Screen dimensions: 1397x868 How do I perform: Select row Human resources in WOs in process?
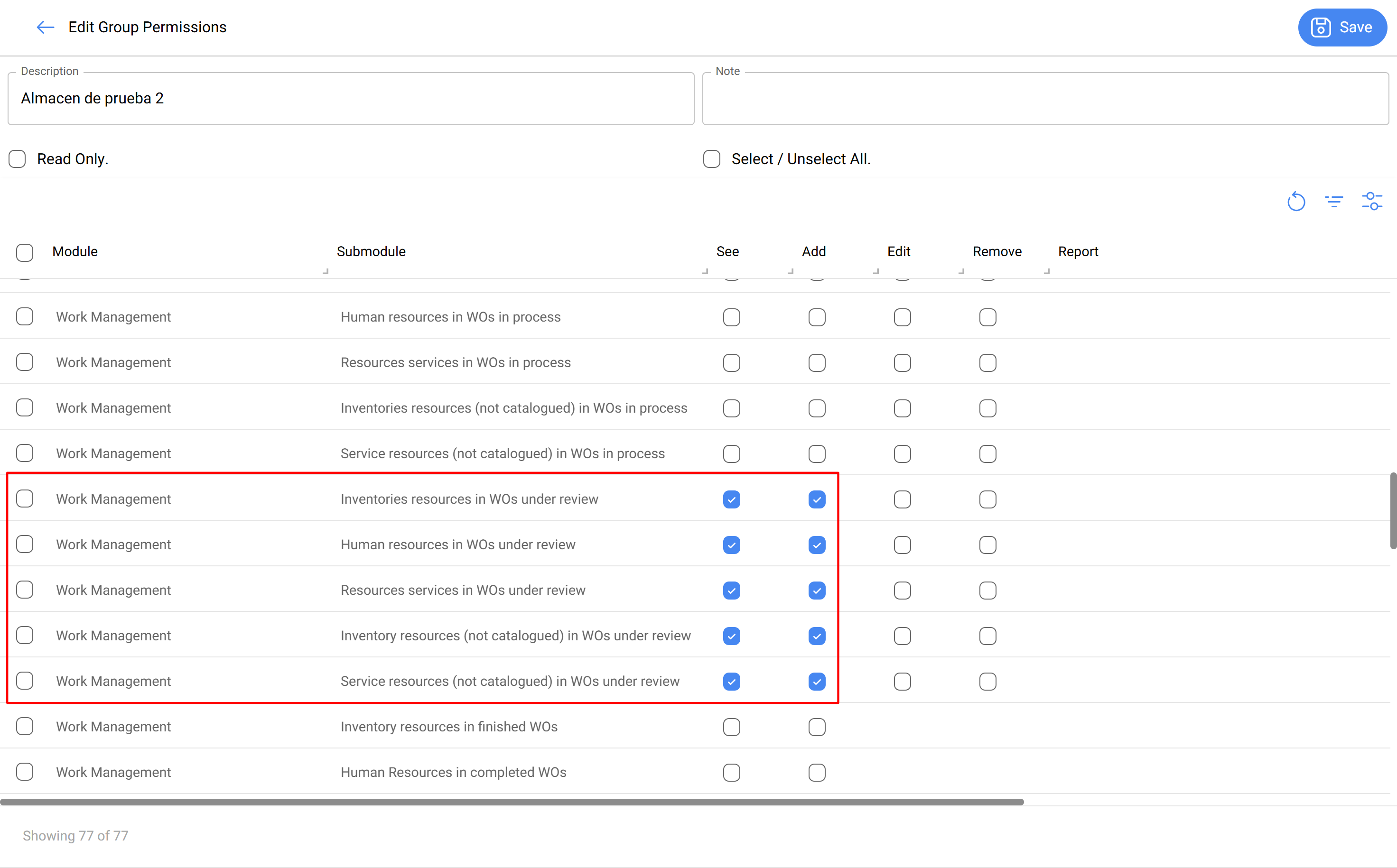25,316
